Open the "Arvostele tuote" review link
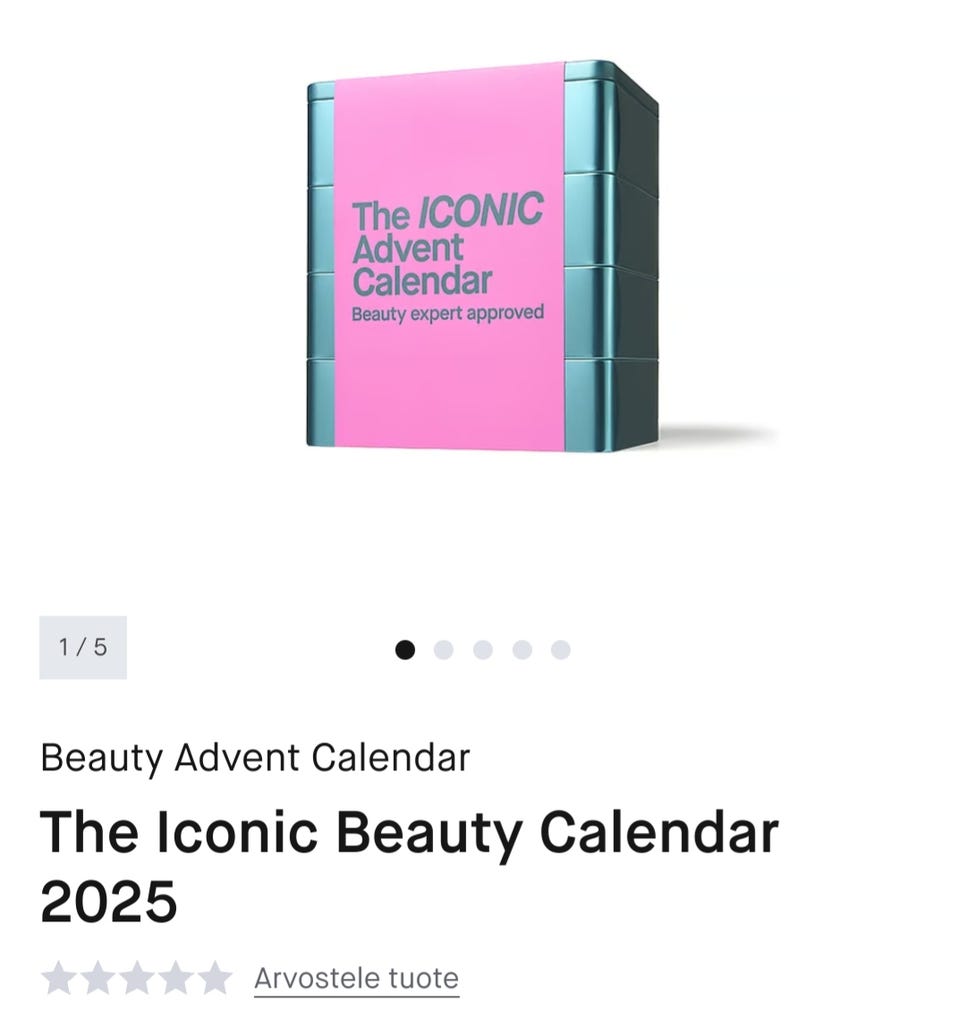Image resolution: width=960 pixels, height=1019 pixels. pos(356,978)
